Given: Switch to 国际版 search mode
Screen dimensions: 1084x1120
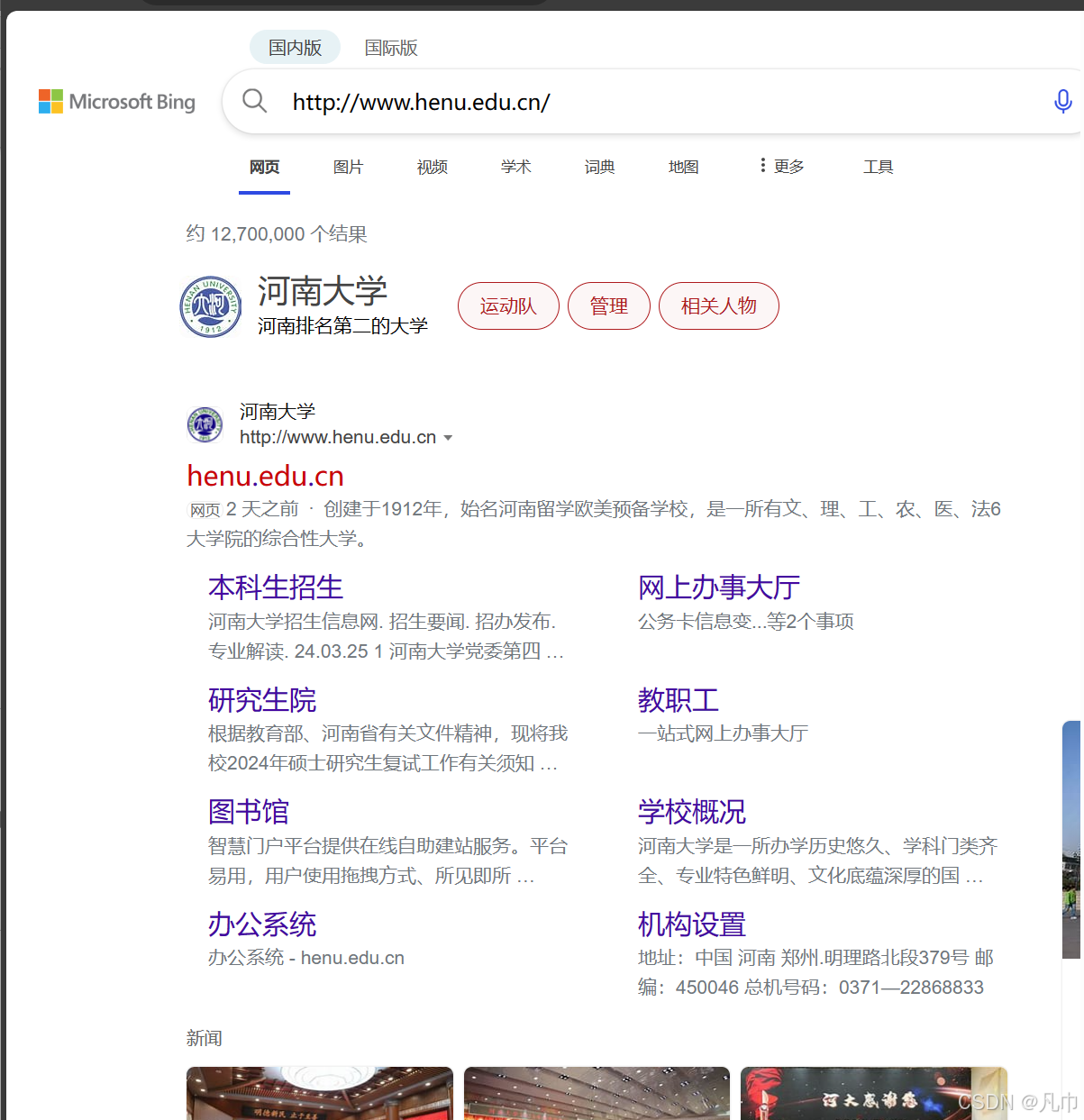Looking at the screenshot, I should tap(391, 48).
